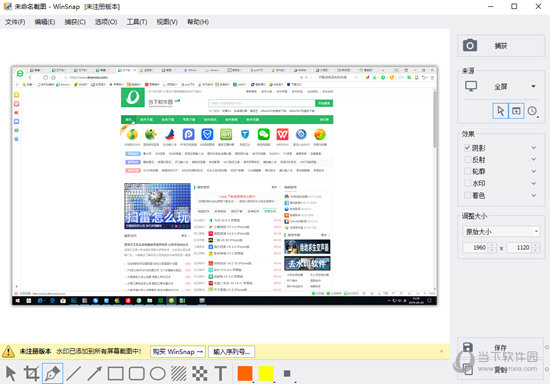
Task: Open the 原始大小 resize dropdown
Action: [501, 232]
